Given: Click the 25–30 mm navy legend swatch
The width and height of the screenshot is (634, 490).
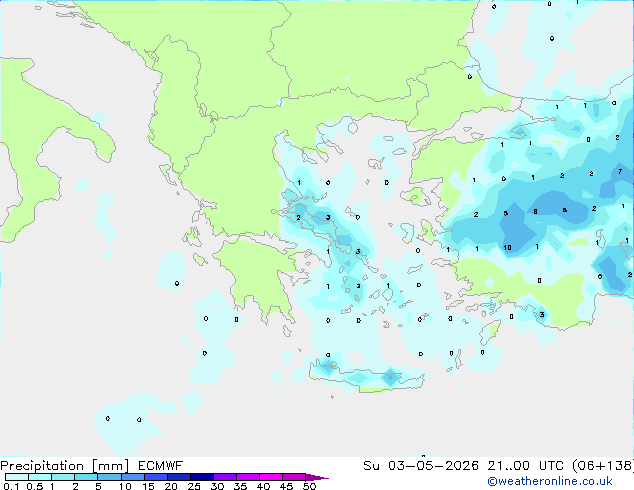Looking at the screenshot, I should tap(201, 477).
